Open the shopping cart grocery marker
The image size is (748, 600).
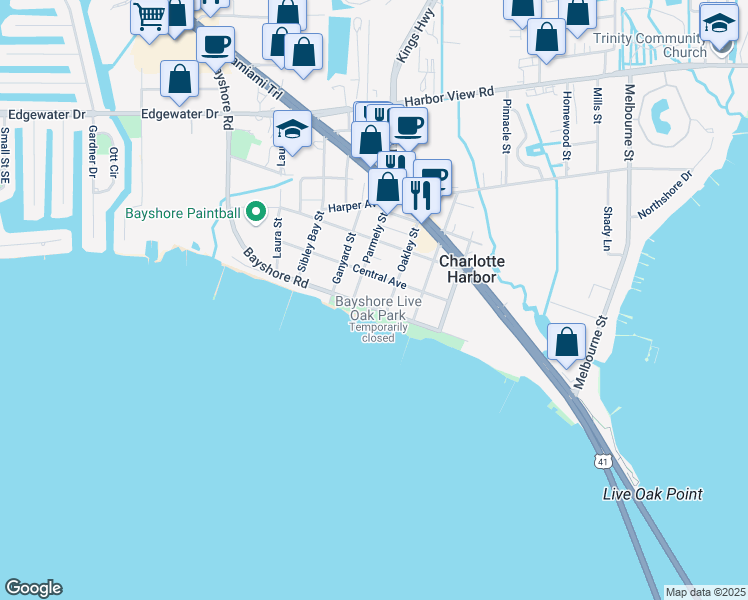click(149, 17)
